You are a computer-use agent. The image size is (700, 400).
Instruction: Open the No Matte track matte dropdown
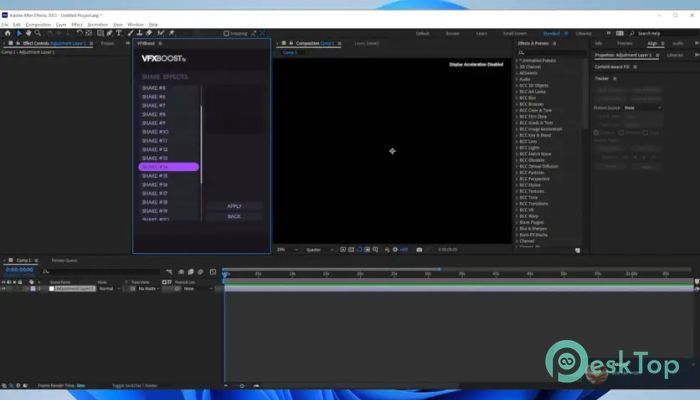pyautogui.click(x=149, y=289)
